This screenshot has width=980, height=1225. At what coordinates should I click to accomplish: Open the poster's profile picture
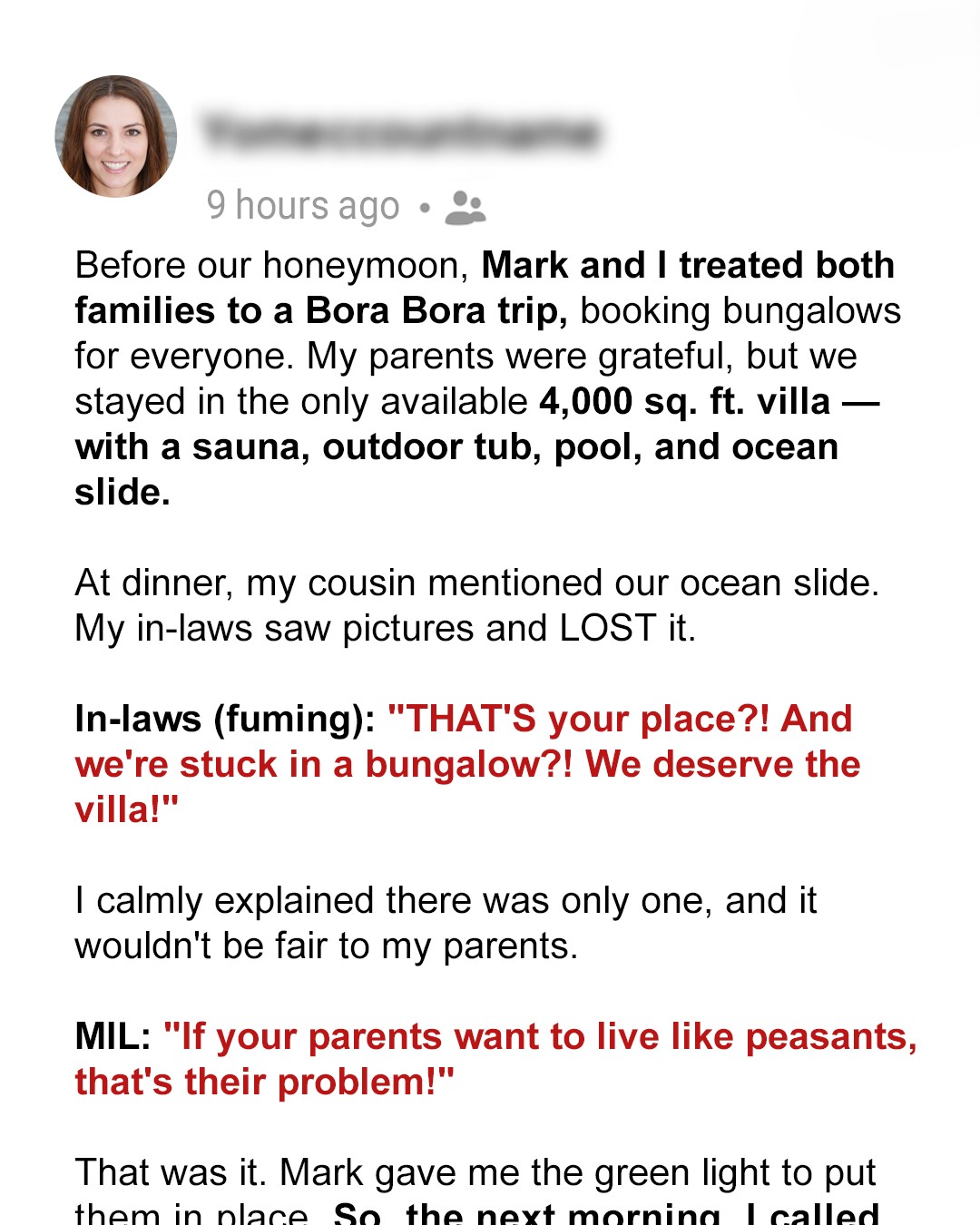point(115,136)
